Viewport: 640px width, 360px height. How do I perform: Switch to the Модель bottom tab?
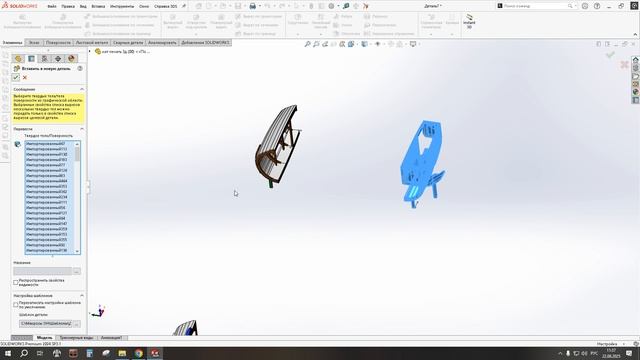[x=44, y=338]
